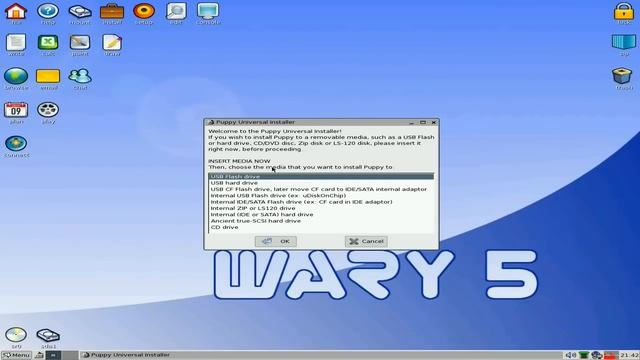Launch the draw desktop icon
Image resolution: width=640 pixels, height=360 pixels.
pyautogui.click(x=112, y=42)
